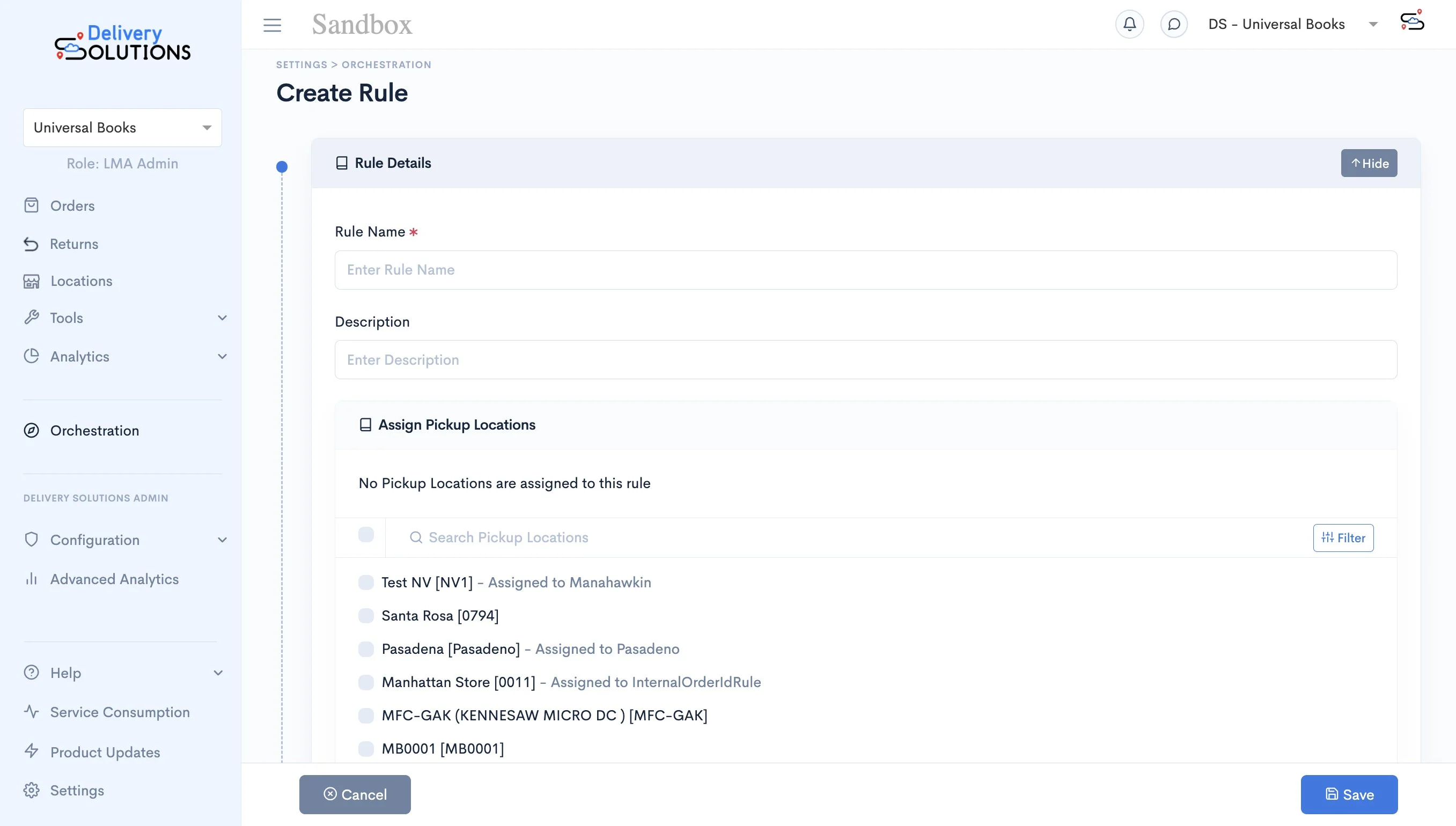Click the Orchestration compass icon
This screenshot has height=826, width=1456.
[31, 431]
